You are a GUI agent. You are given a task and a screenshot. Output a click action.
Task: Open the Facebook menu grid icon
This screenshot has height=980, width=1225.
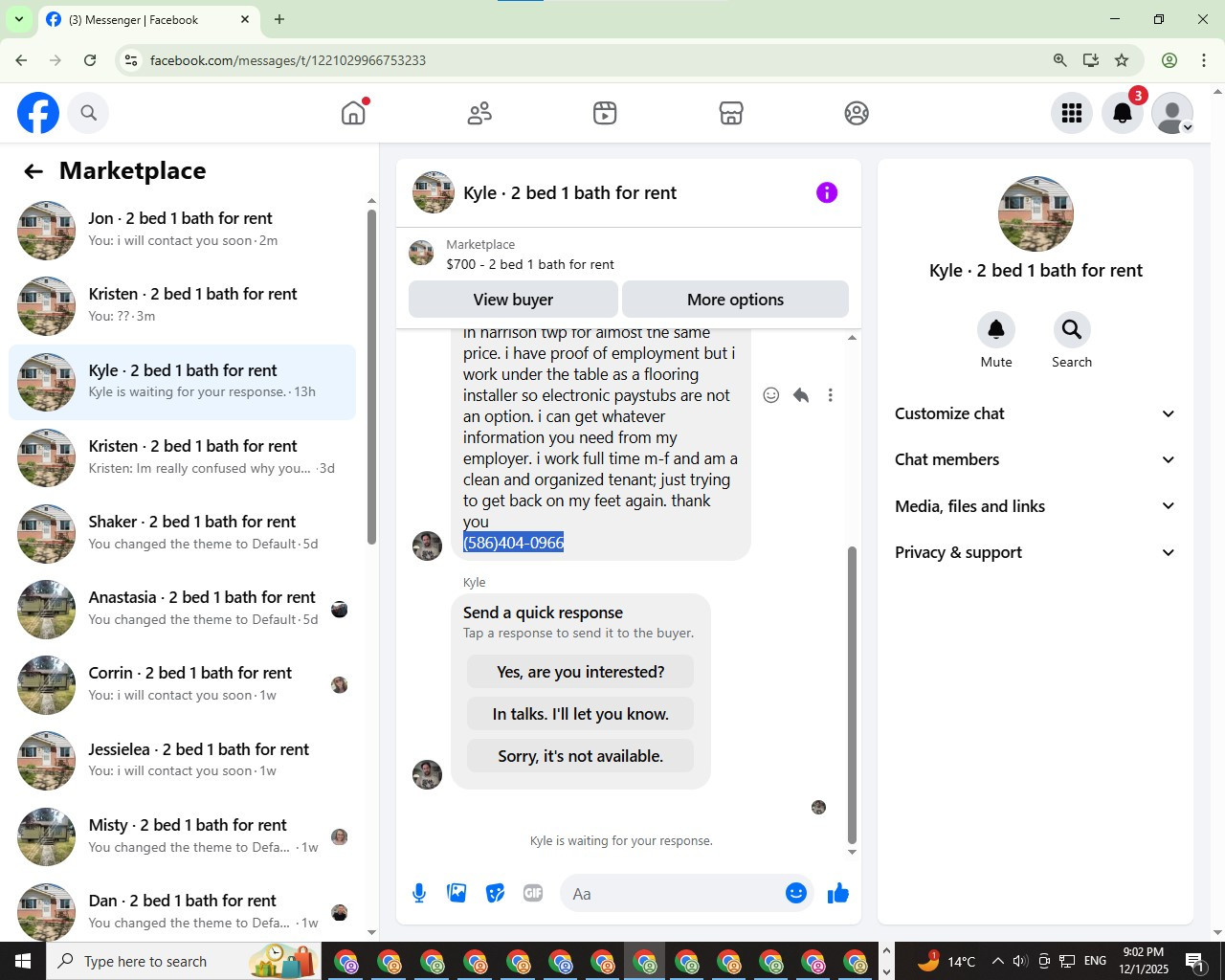(x=1072, y=113)
